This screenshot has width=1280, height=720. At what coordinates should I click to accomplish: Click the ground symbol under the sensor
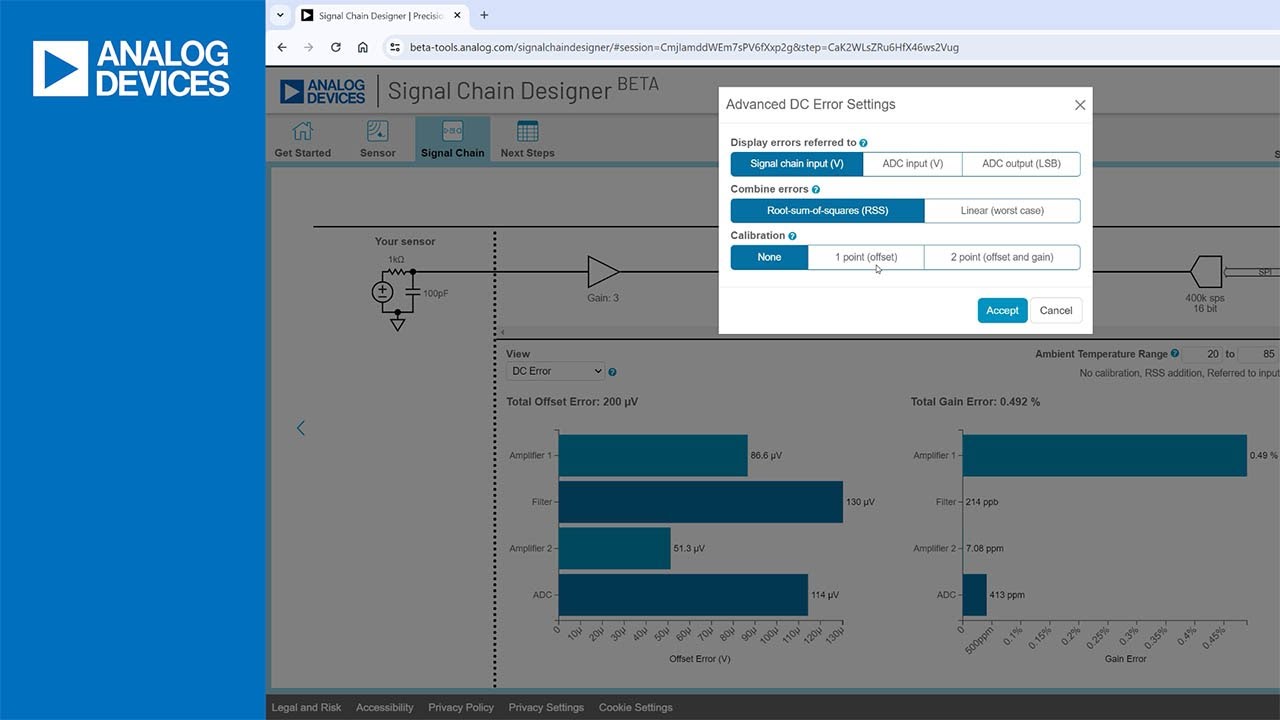point(398,322)
